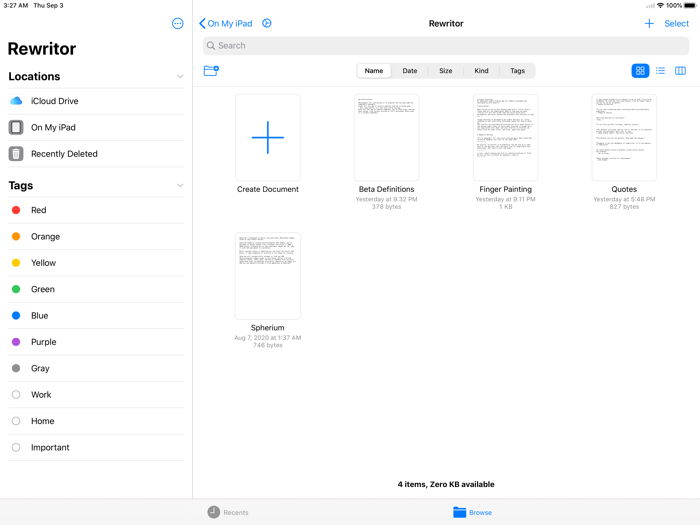Sort files by Tags
700x525 pixels.
click(x=517, y=71)
